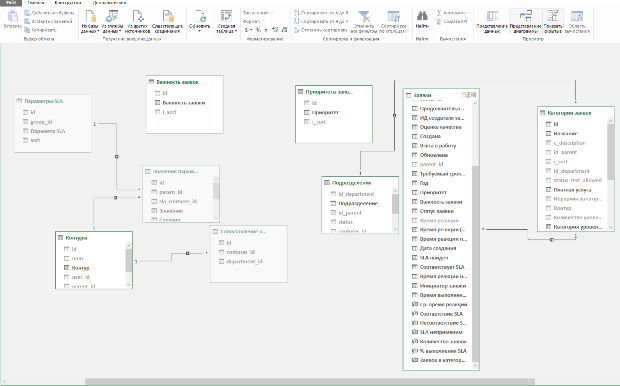This screenshot has width=620, height=386.
Task: Click the From Other Sources icon
Action: 138,17
